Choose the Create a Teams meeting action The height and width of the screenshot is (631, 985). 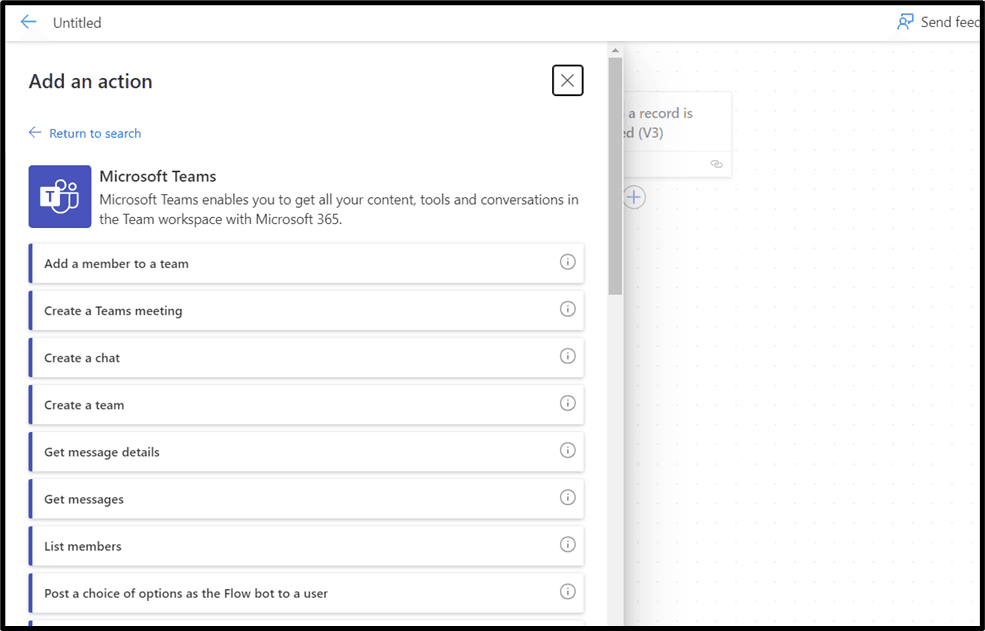click(113, 311)
